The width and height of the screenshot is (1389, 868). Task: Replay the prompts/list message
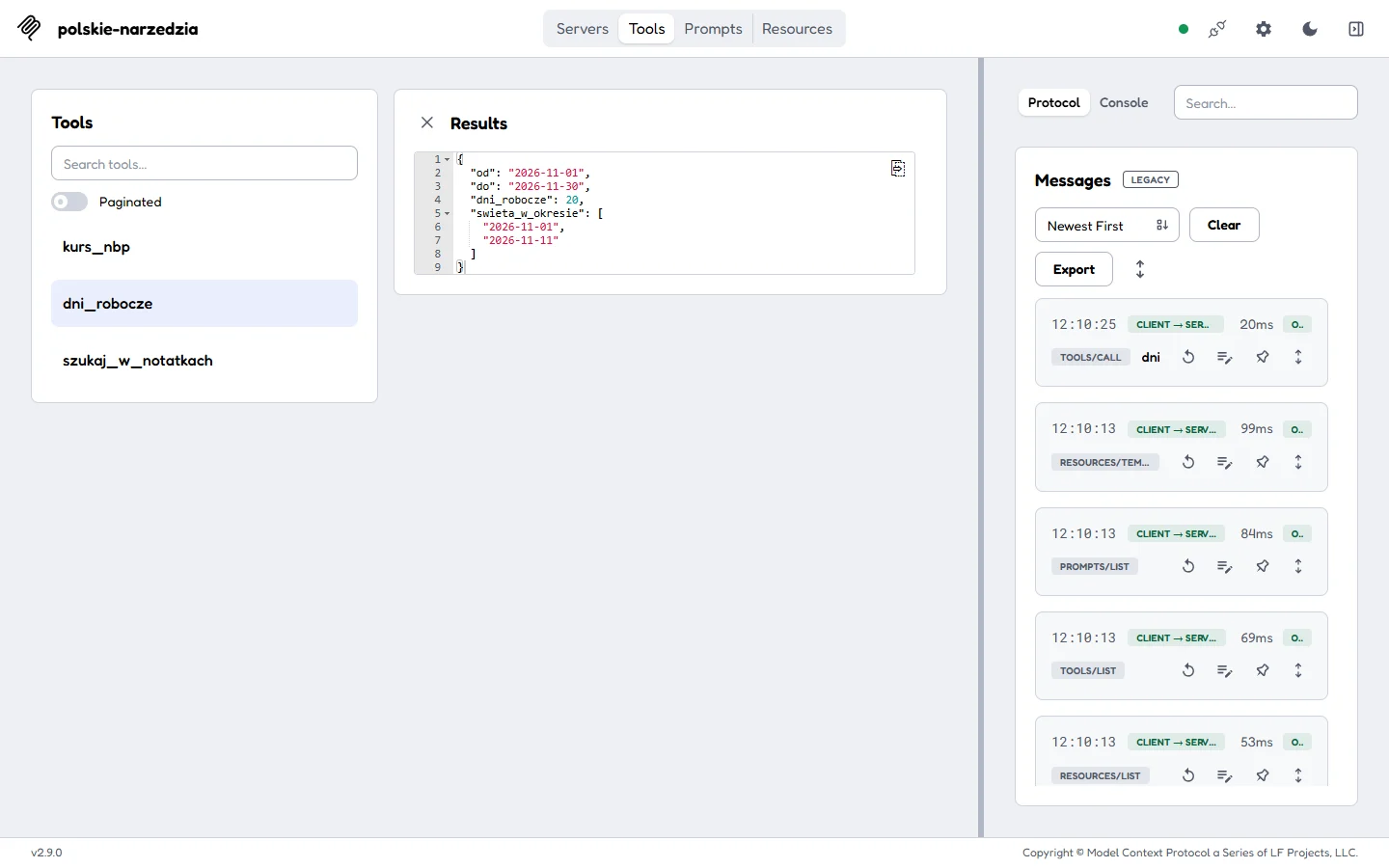pyautogui.click(x=1188, y=566)
